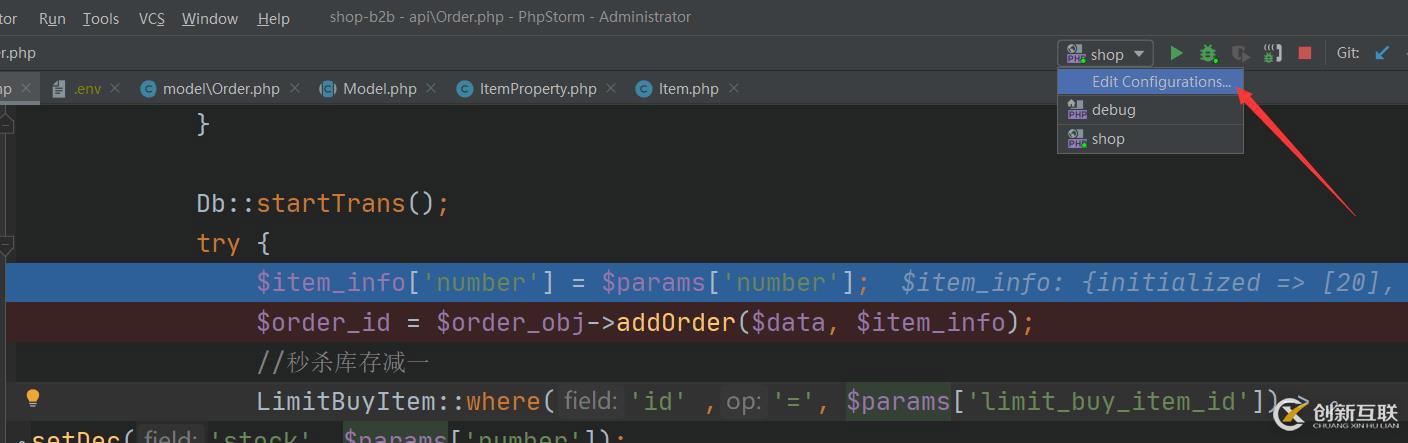Click the intention lightbulb in the gutter
Screen dimensions: 1408x443
pos(32,398)
